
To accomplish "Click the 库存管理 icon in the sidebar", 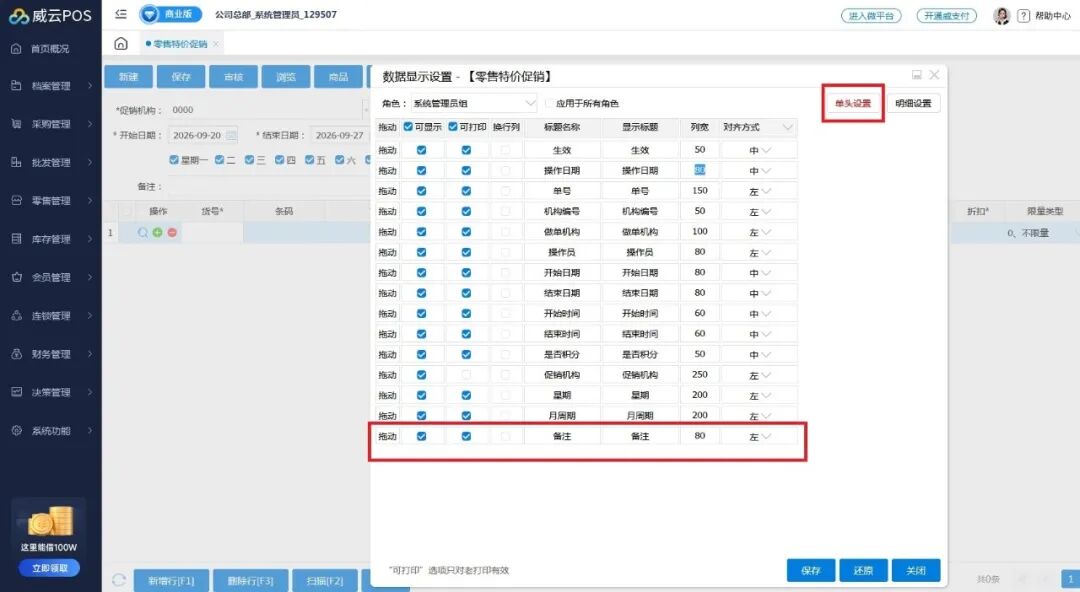I will [x=17, y=239].
